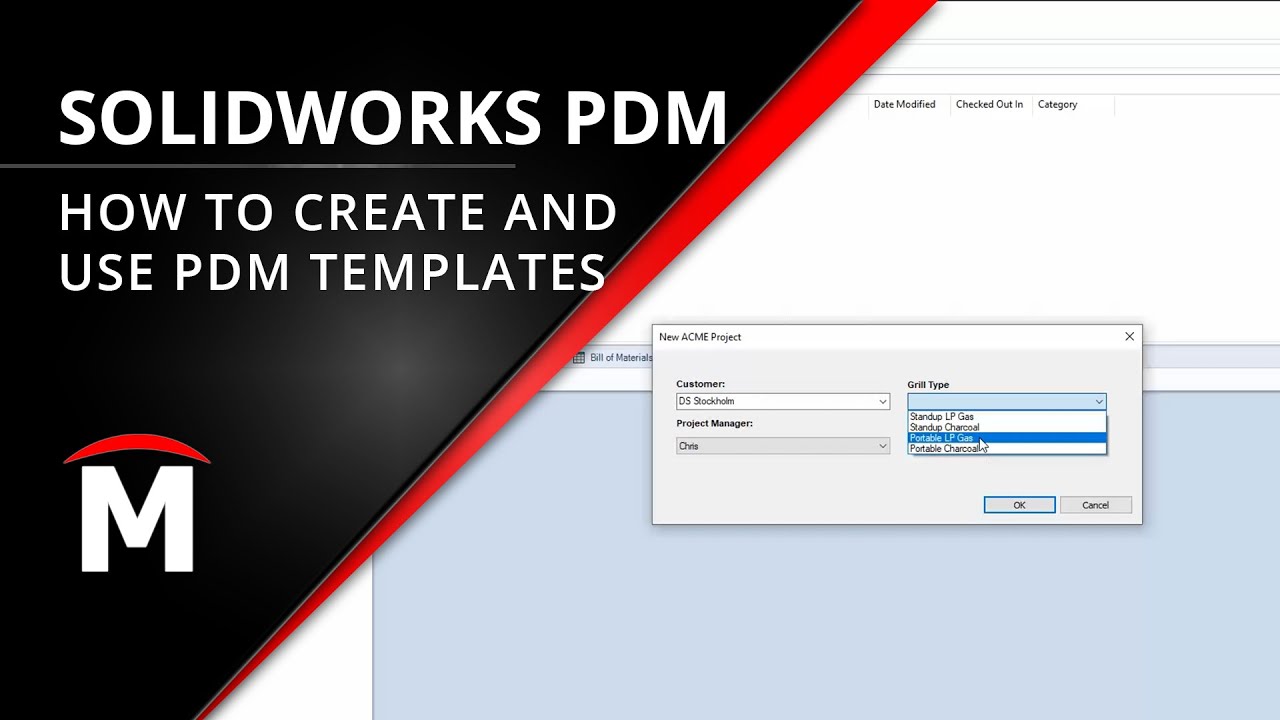Collapse the Grill Type dropdown arrow

point(1099,402)
